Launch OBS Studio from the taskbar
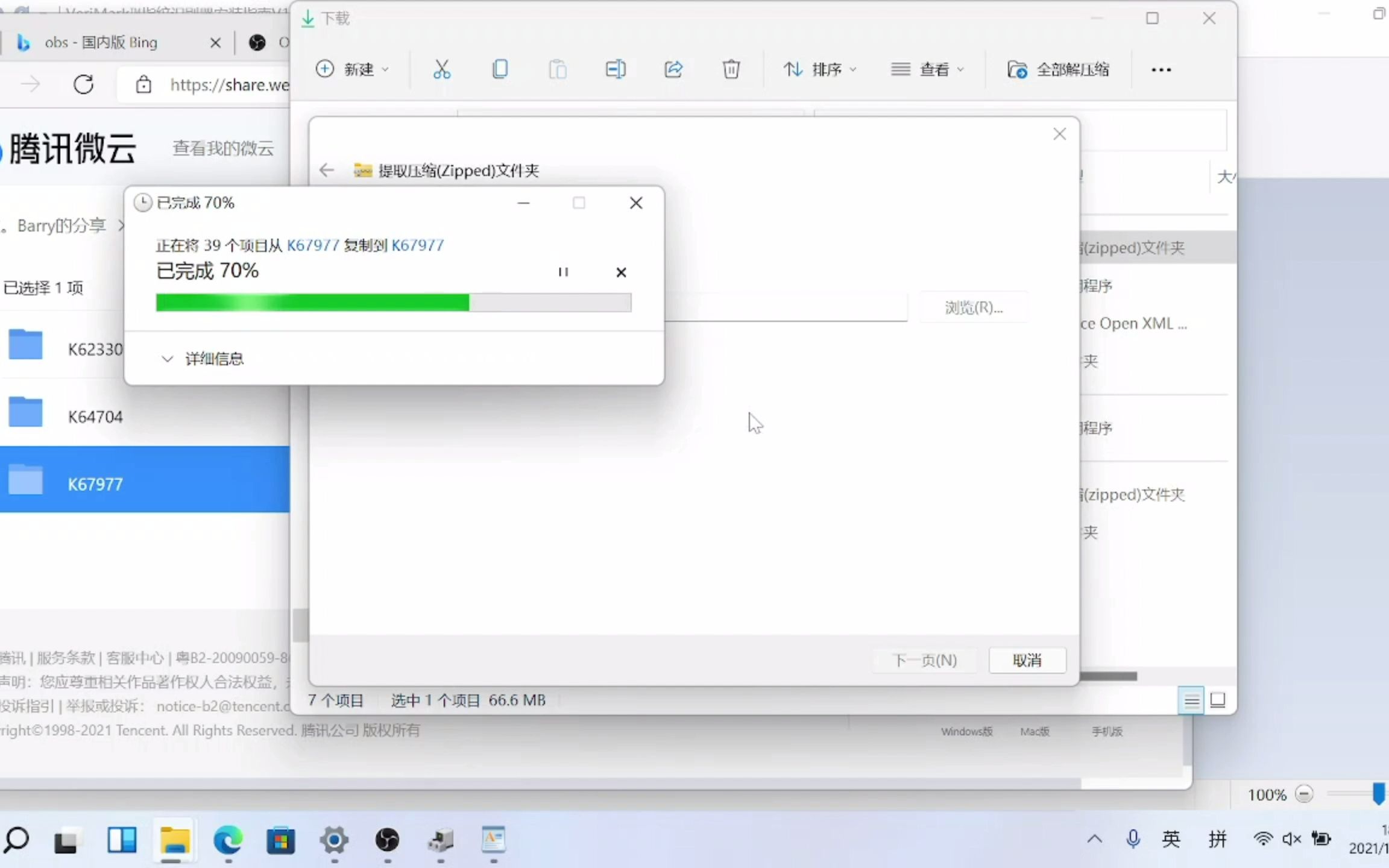The image size is (1389, 868). click(x=386, y=840)
